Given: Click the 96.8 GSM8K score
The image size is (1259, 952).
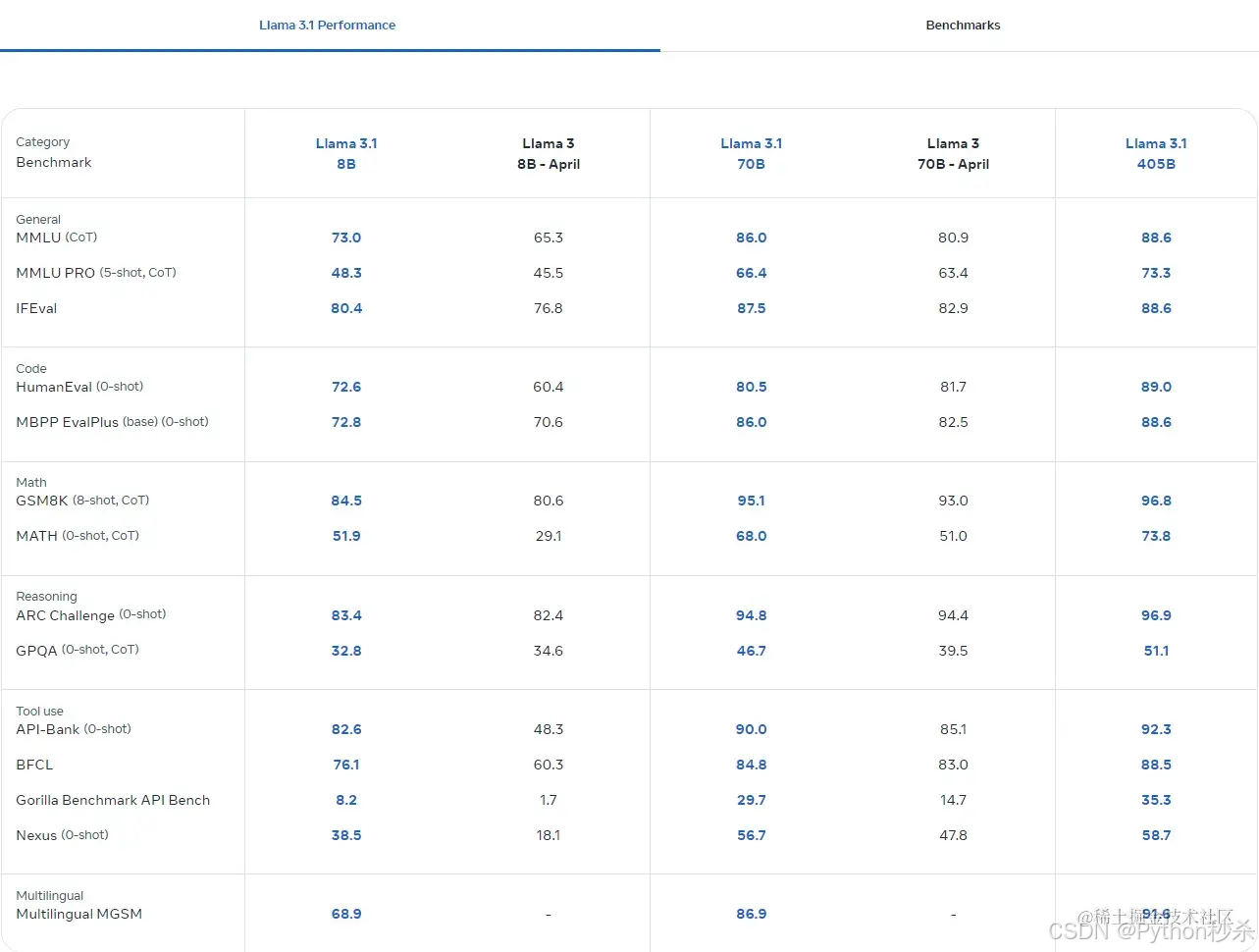Looking at the screenshot, I should 1156,501.
